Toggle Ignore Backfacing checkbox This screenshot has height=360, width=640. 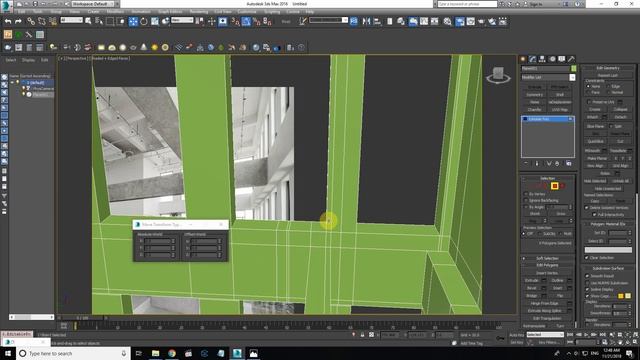pyautogui.click(x=526, y=200)
